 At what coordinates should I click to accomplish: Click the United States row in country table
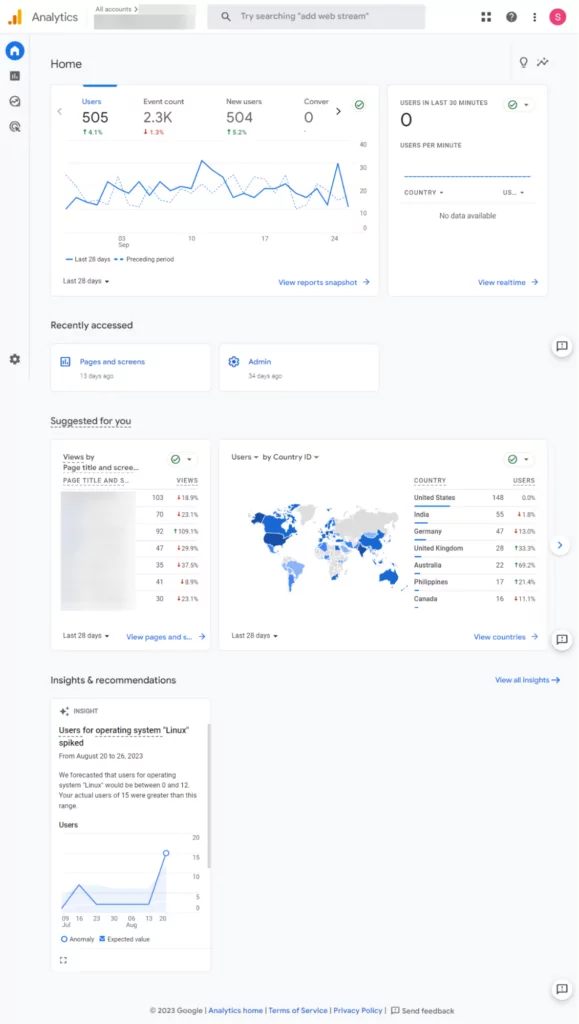474,498
